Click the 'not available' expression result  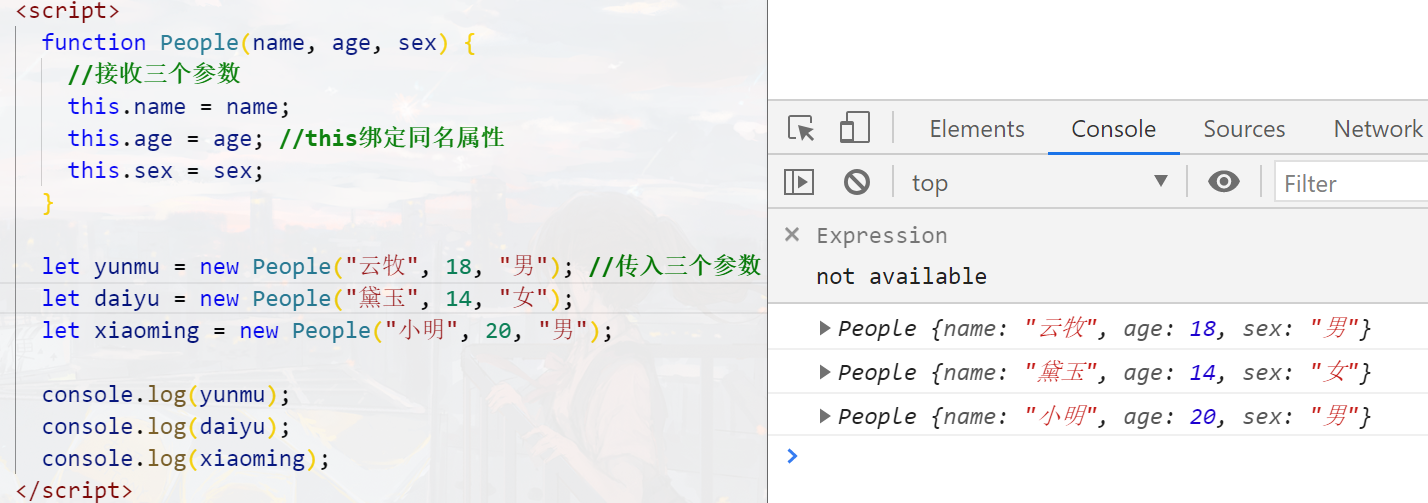click(x=901, y=276)
